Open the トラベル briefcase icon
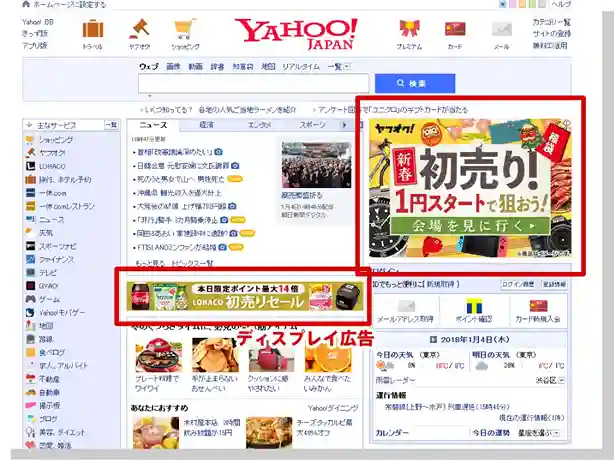 pyautogui.click(x=93, y=29)
